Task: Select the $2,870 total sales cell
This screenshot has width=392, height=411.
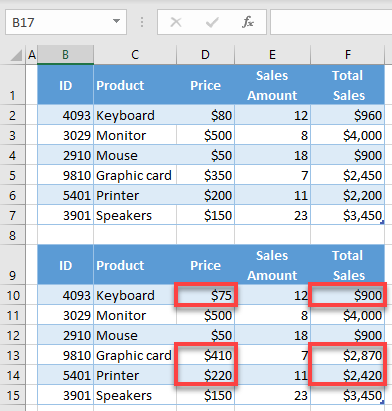Action: pyautogui.click(x=348, y=355)
